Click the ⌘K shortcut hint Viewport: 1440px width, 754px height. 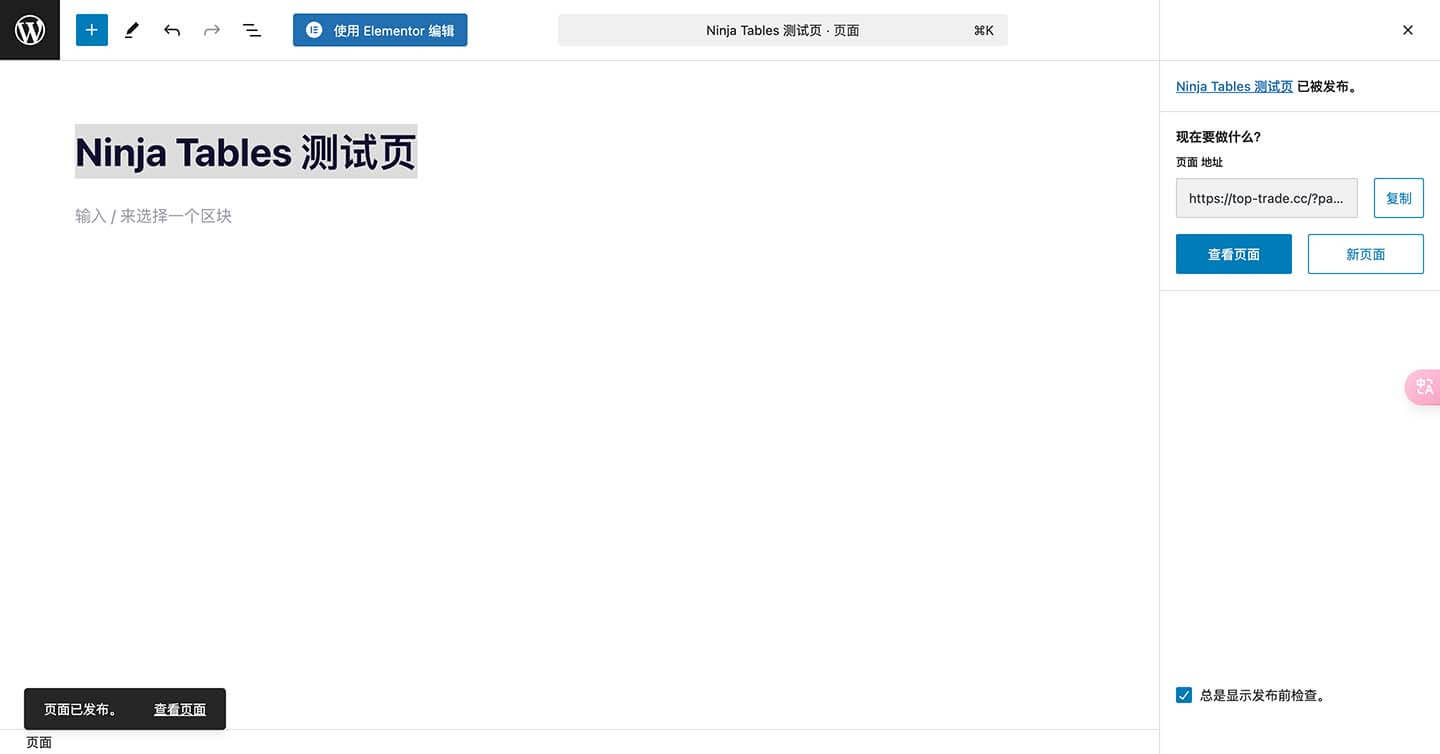[983, 30]
